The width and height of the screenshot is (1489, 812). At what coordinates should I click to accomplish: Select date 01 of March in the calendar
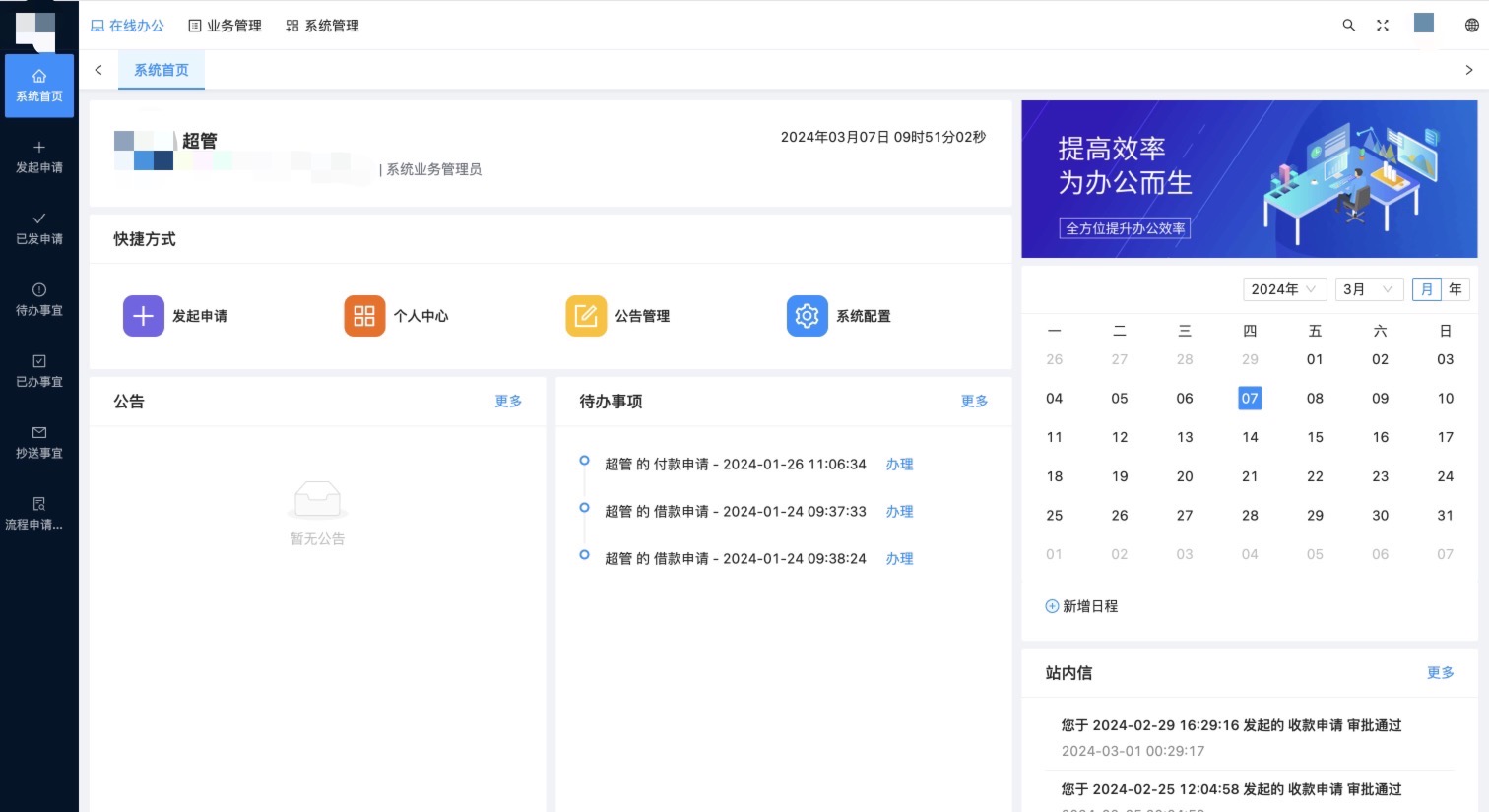pyautogui.click(x=1315, y=359)
